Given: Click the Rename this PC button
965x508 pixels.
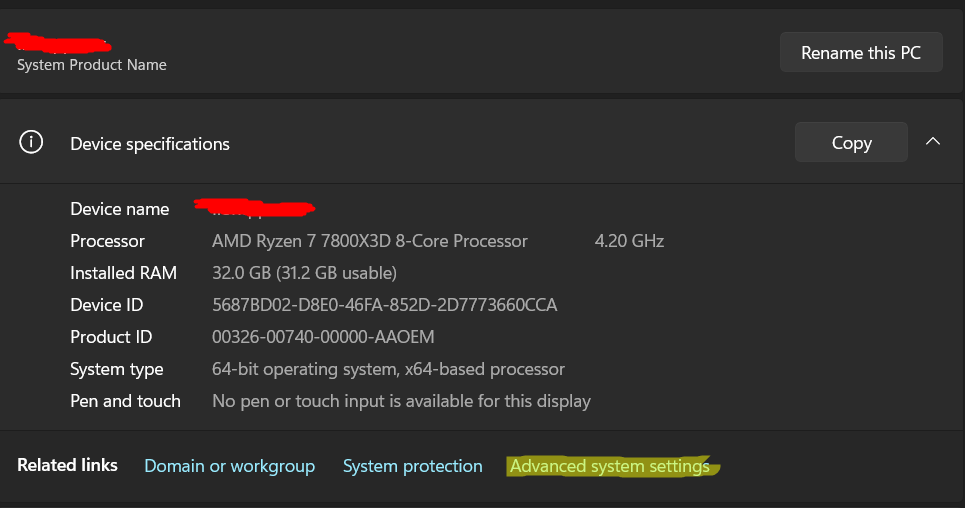Looking at the screenshot, I should tap(861, 53).
